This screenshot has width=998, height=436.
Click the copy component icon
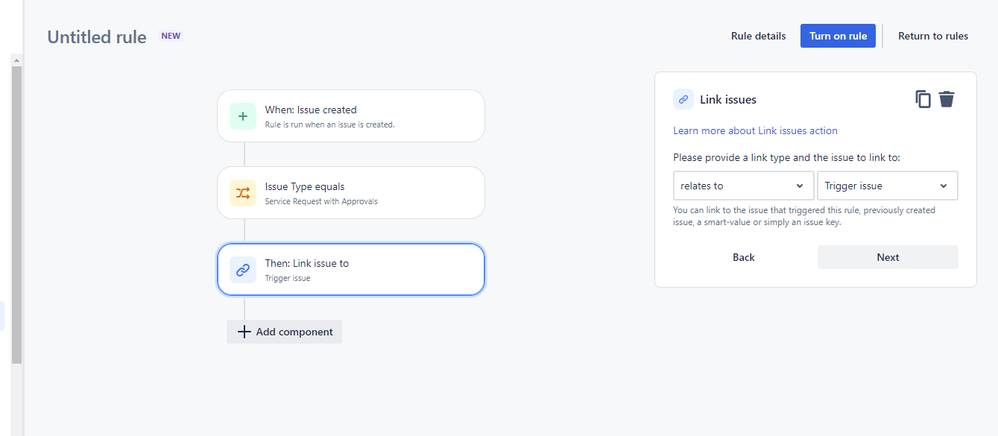click(923, 99)
